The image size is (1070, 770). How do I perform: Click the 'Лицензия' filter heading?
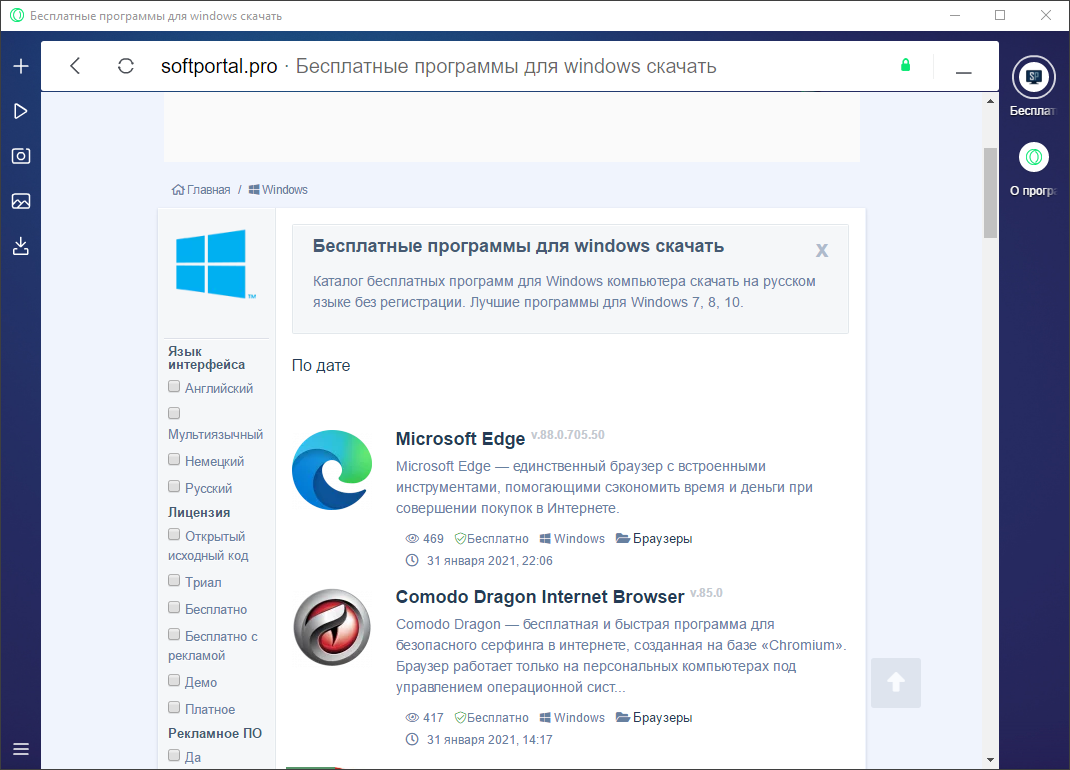pyautogui.click(x=199, y=513)
